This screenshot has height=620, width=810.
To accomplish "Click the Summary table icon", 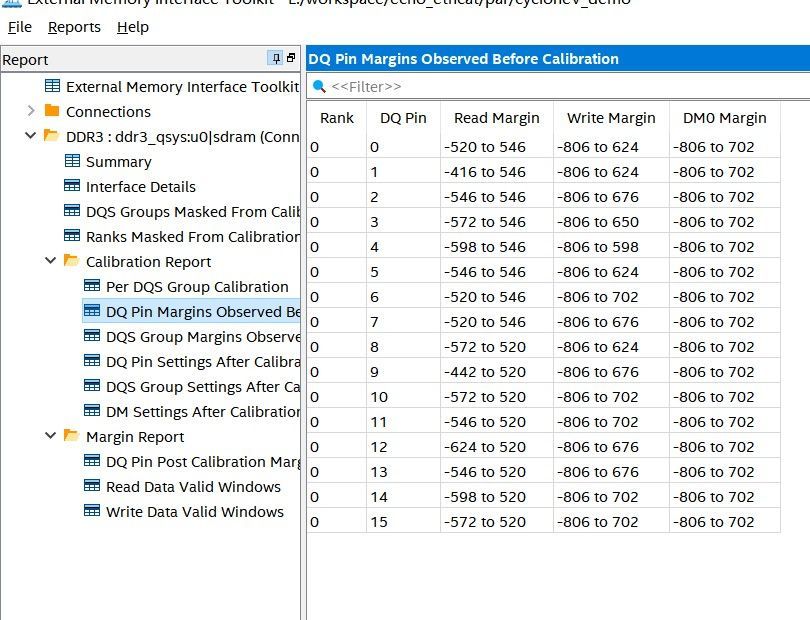I will 72,161.
